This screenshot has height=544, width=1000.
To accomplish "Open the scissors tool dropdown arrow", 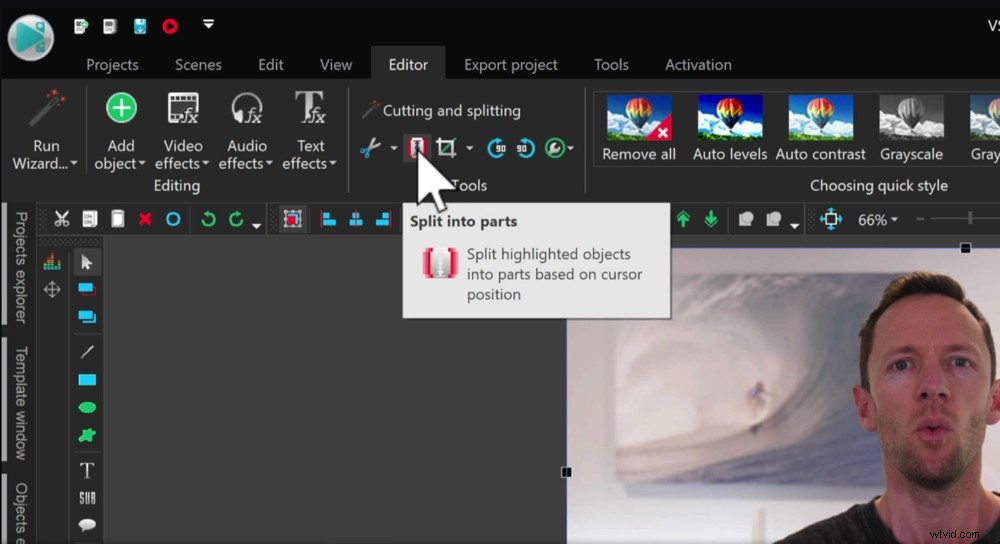I will [x=393, y=148].
